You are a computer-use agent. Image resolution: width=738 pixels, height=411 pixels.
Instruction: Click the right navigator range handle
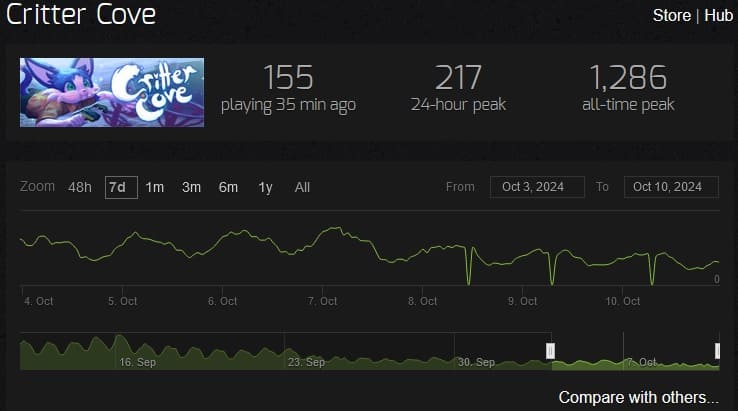pyautogui.click(x=717, y=351)
